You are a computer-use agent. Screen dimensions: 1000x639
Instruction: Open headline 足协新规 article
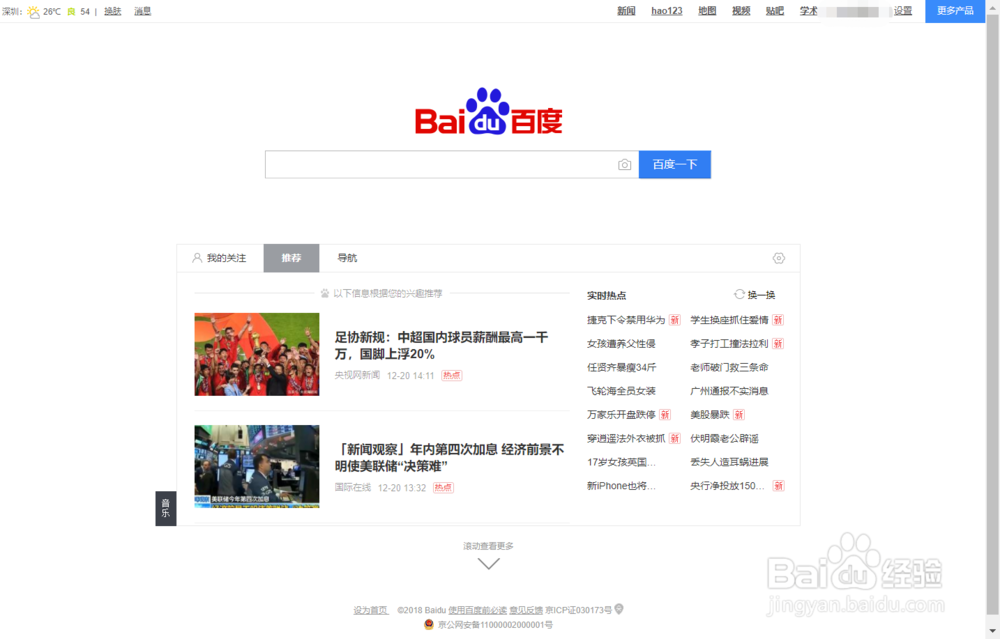(x=441, y=346)
